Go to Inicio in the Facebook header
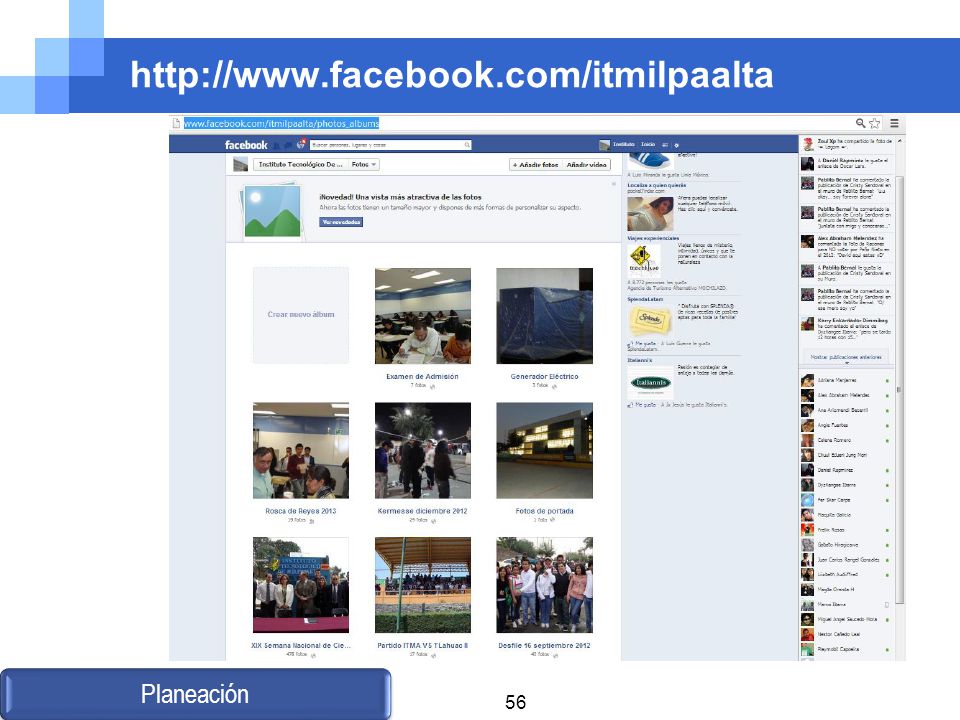The image size is (960, 720). 648,144
